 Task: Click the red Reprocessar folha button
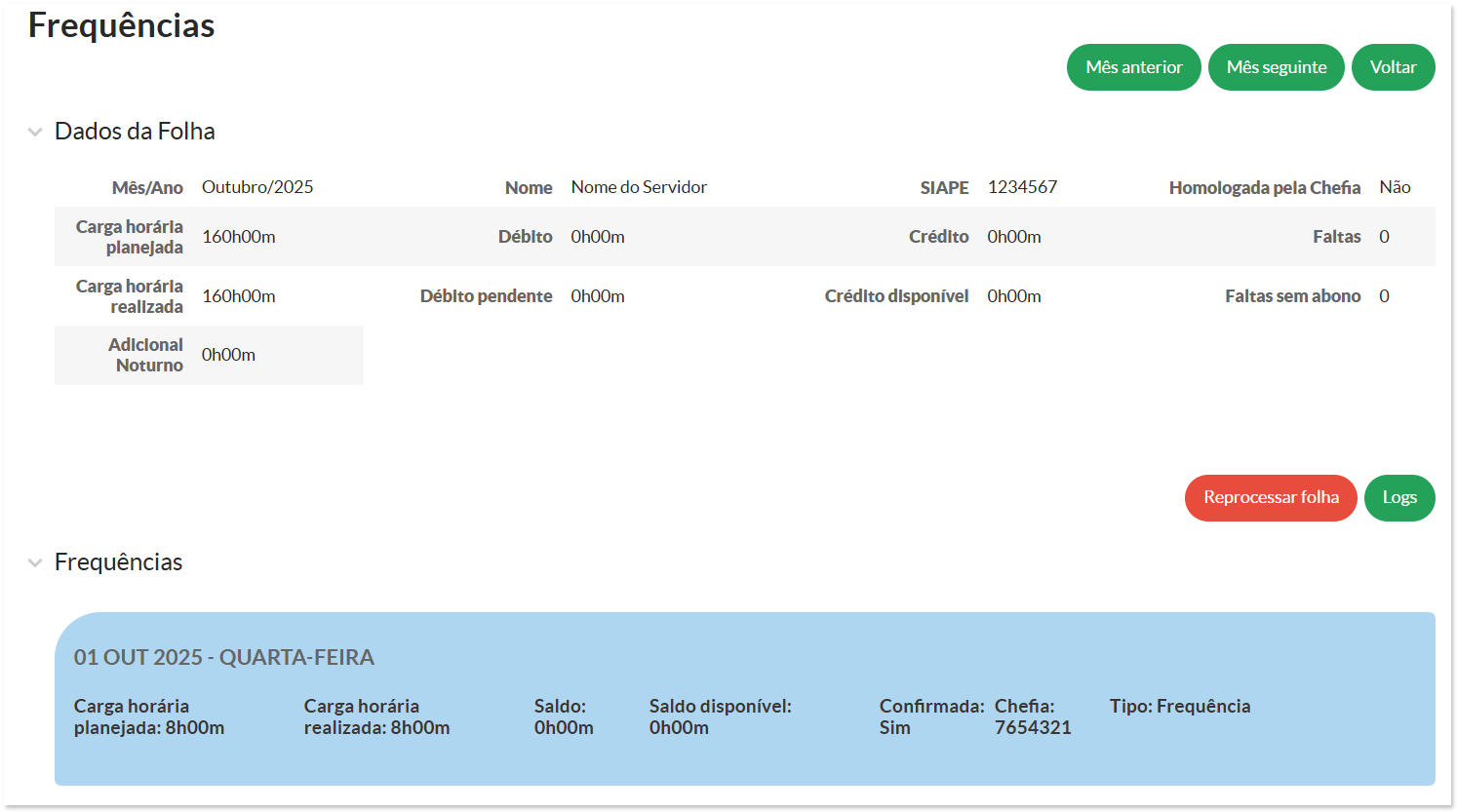(x=1270, y=497)
